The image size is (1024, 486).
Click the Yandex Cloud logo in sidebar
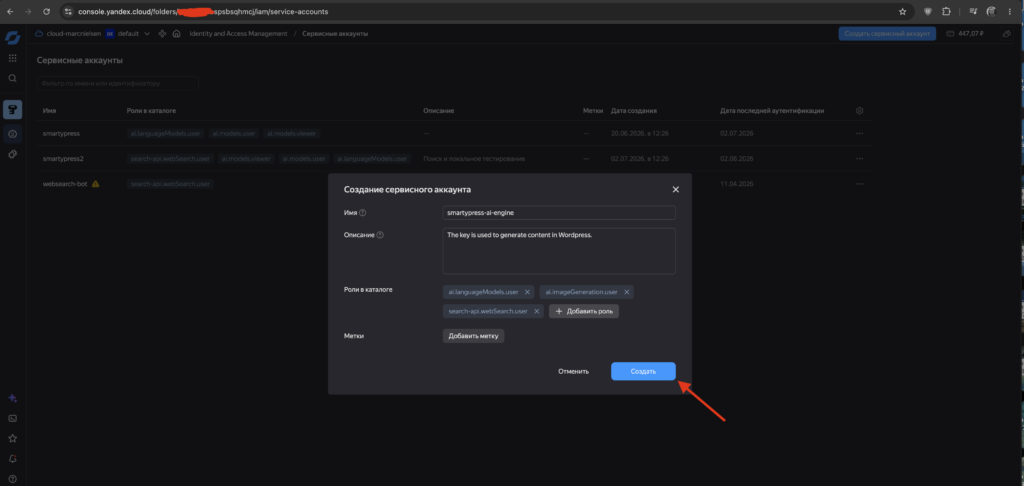[12, 38]
